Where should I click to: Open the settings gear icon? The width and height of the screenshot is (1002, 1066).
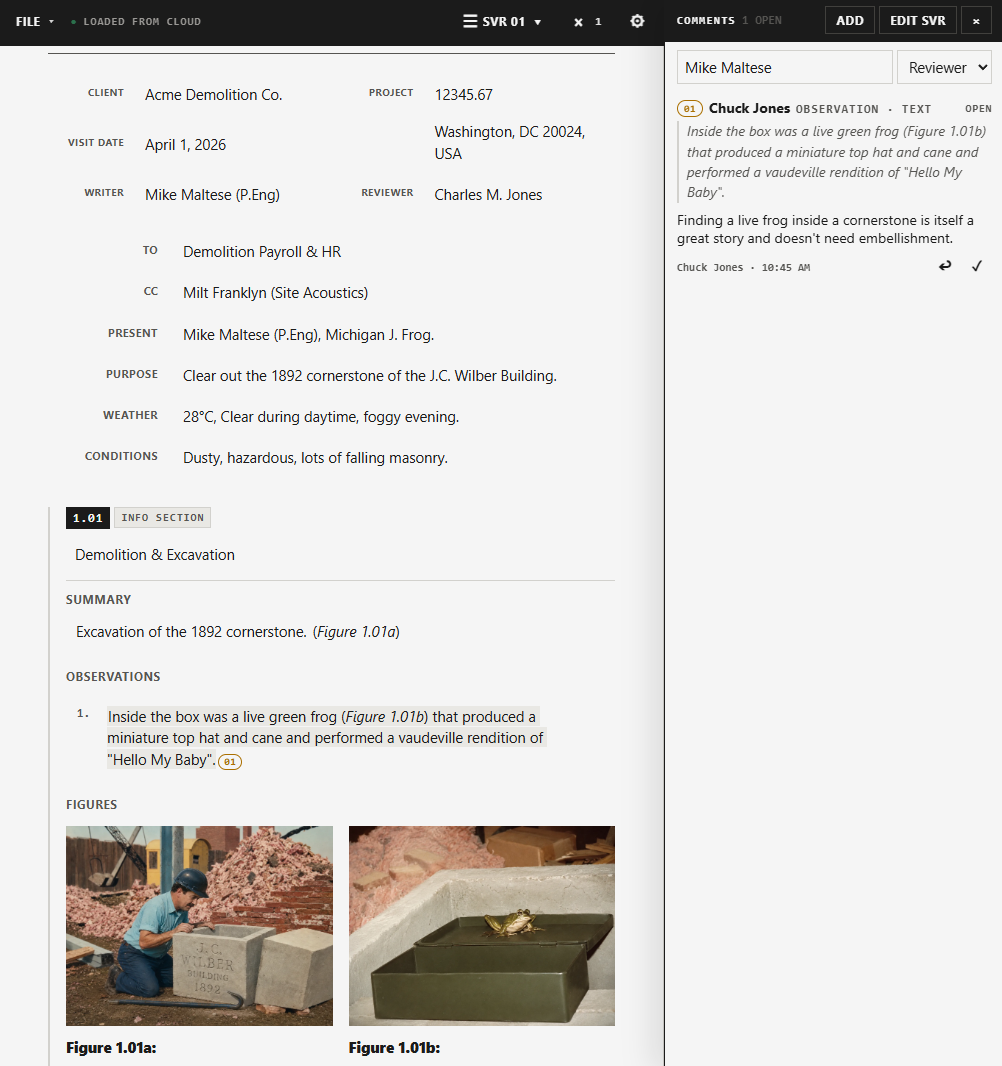[x=637, y=21]
